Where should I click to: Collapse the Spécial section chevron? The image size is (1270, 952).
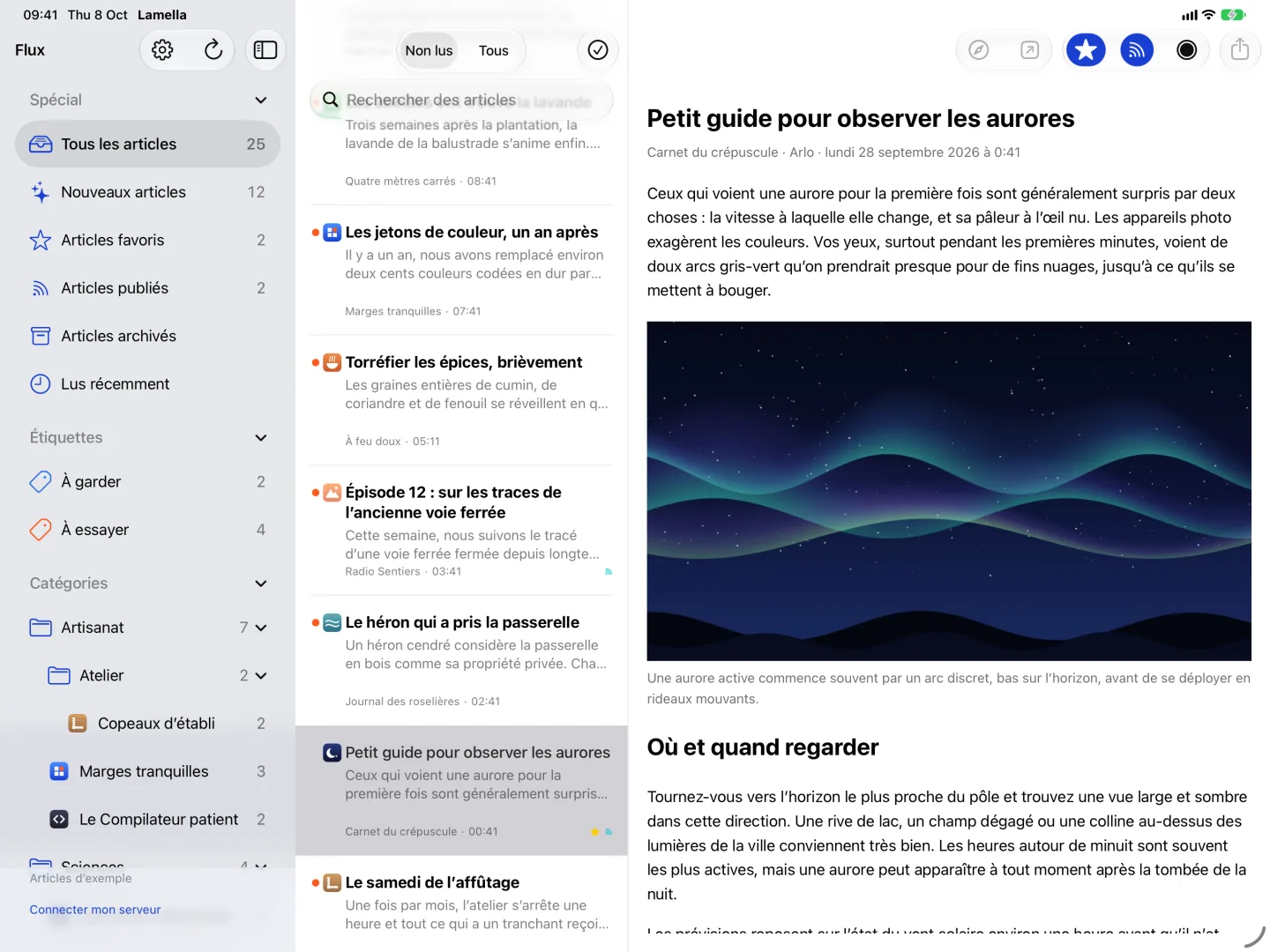coord(261,100)
